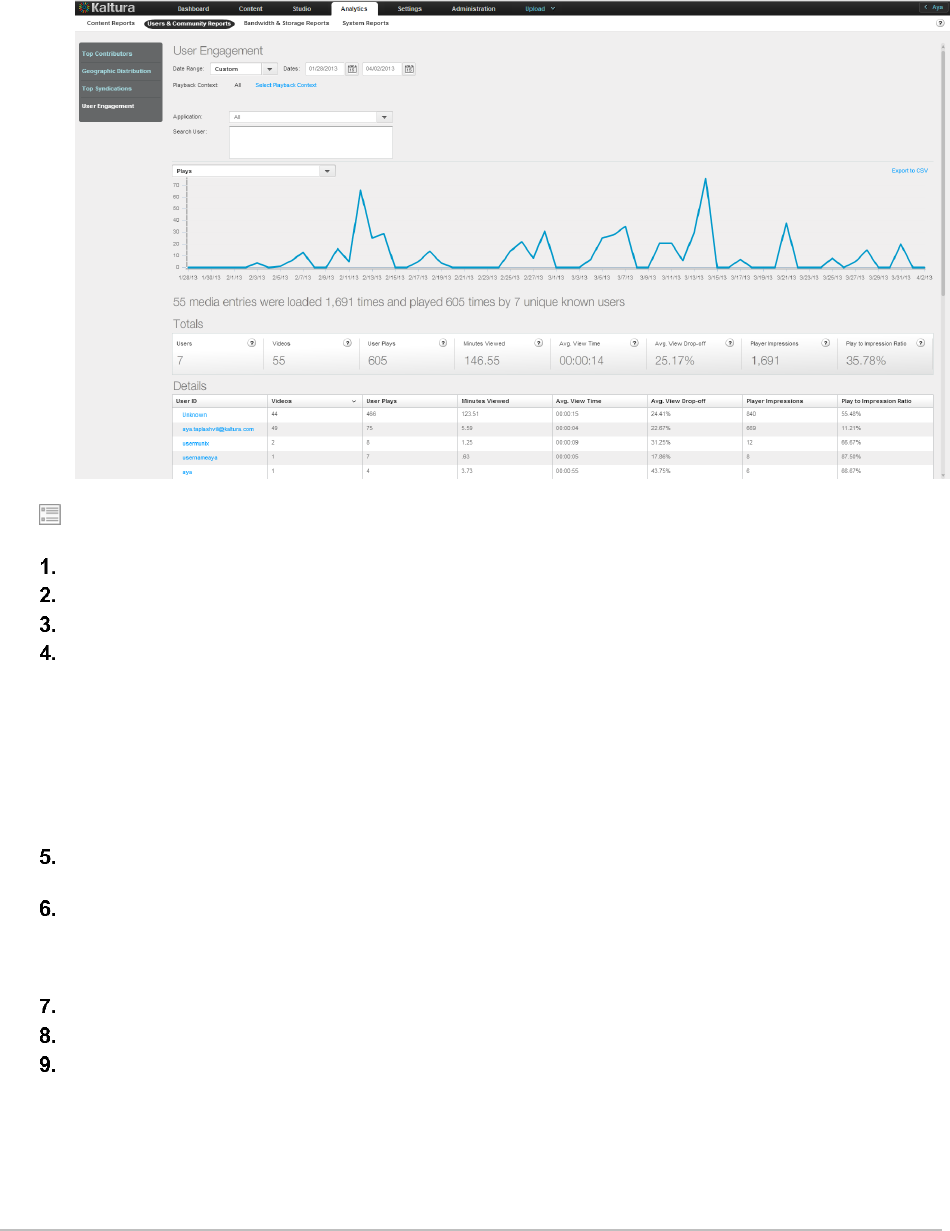
Task: Expand the Application dropdown
Action: tap(311, 116)
